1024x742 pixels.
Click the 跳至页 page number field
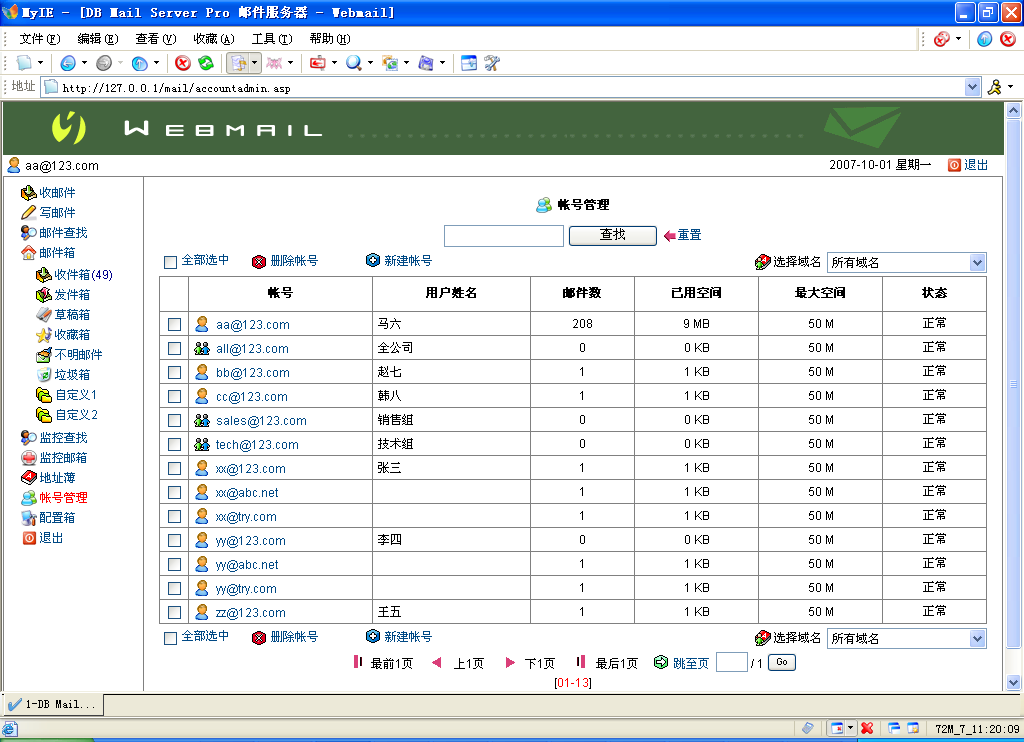731,662
